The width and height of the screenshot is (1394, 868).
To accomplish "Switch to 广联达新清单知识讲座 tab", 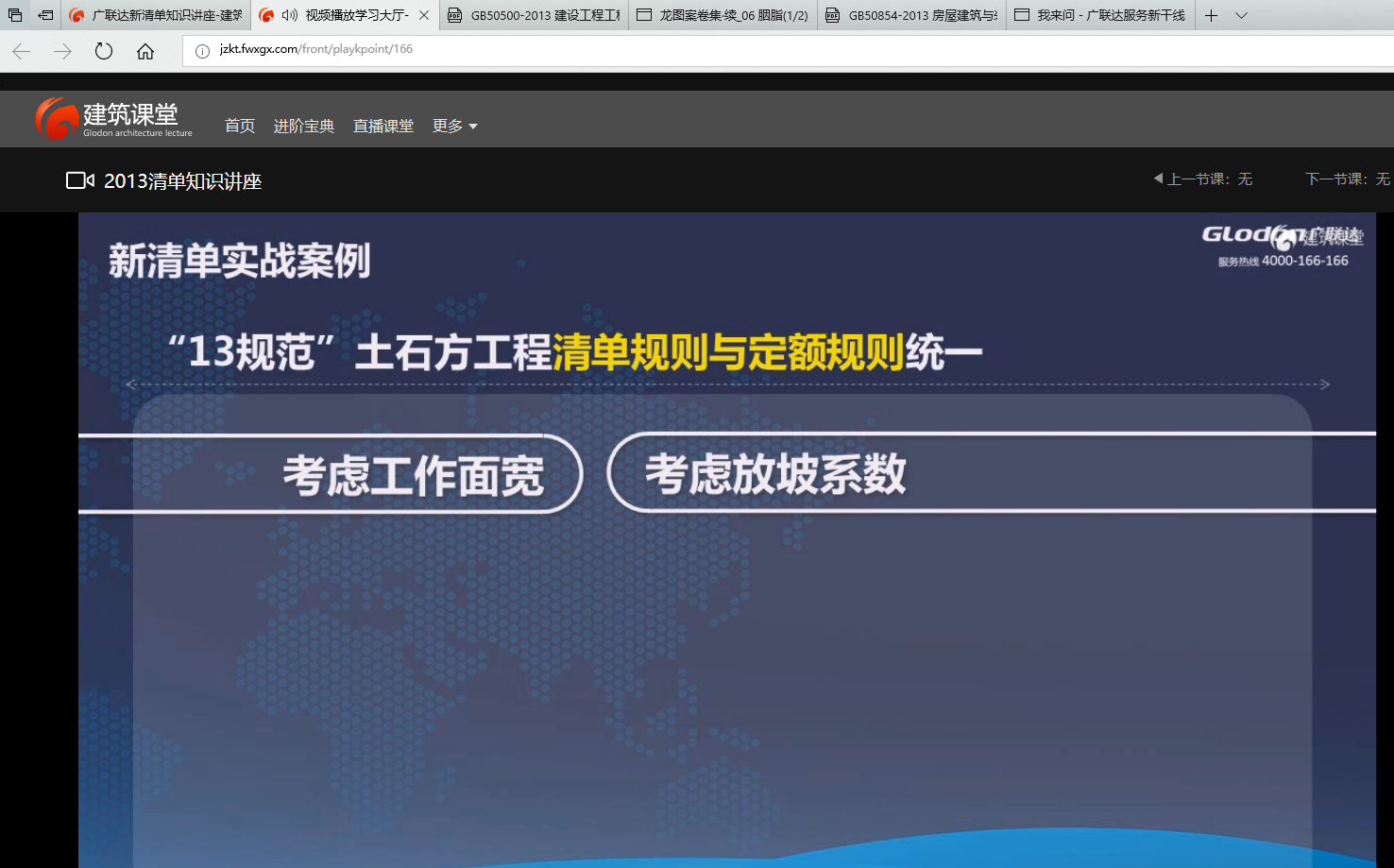I will [156, 15].
